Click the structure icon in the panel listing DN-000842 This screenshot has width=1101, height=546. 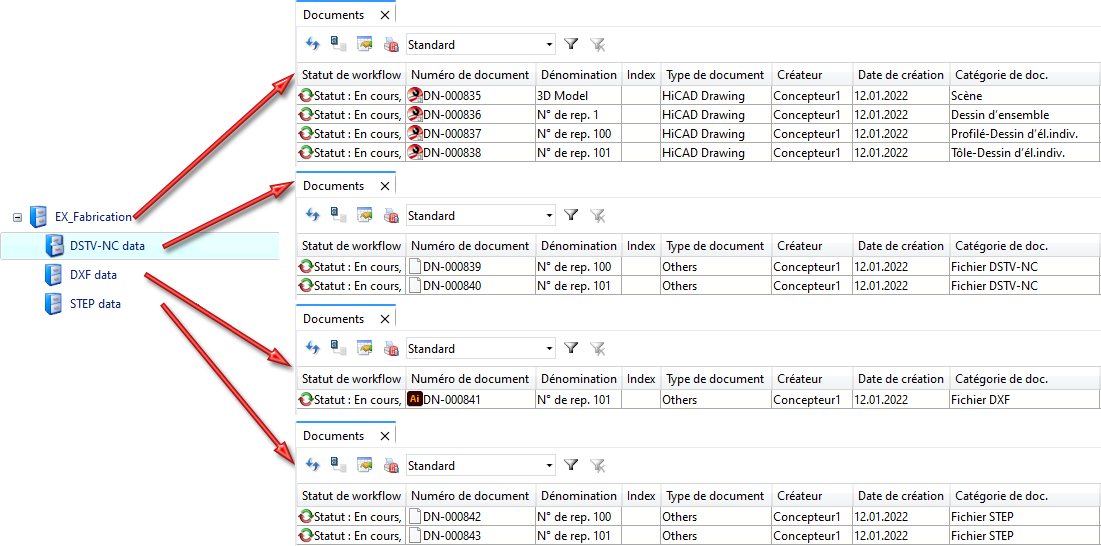tap(339, 465)
